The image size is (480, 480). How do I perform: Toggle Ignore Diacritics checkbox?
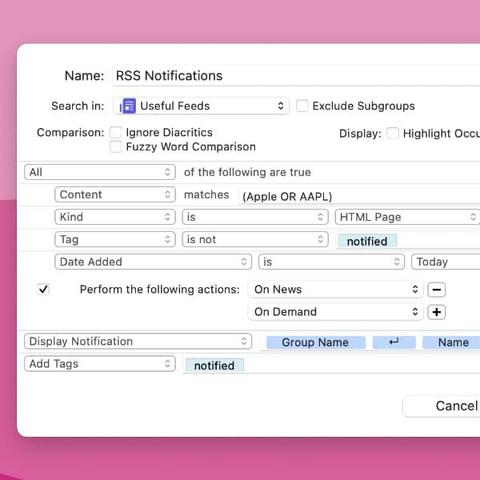[116, 132]
